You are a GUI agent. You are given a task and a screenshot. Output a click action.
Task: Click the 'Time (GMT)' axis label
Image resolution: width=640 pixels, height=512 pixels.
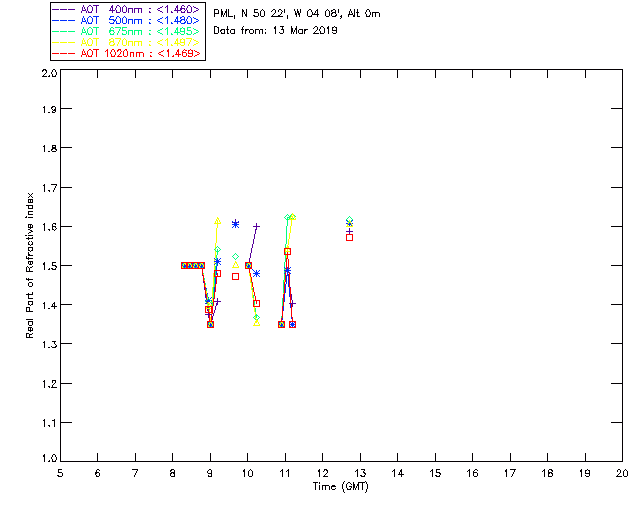coord(341,486)
